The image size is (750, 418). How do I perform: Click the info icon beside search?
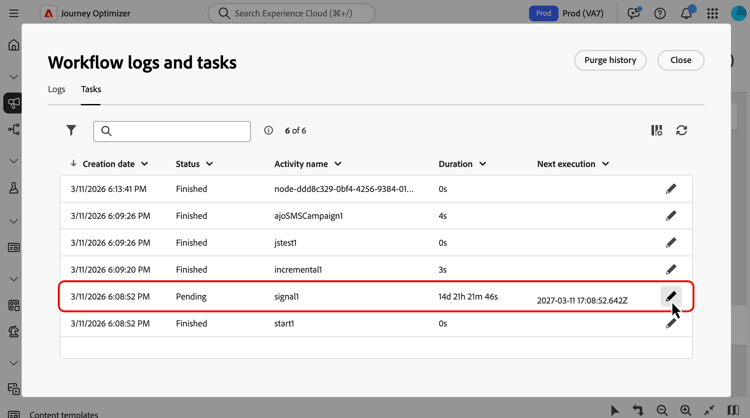click(x=268, y=131)
